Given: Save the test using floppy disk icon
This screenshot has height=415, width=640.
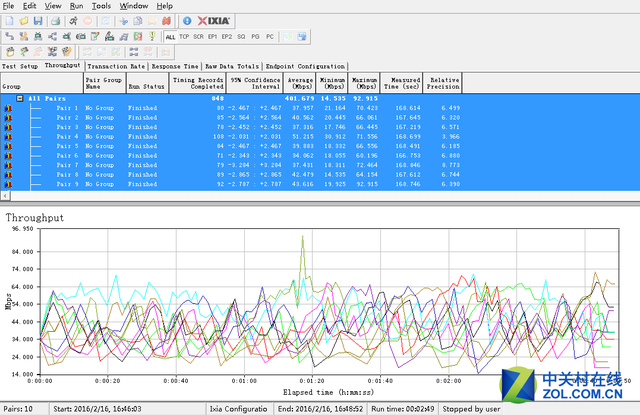Looking at the screenshot, I should (38, 21).
